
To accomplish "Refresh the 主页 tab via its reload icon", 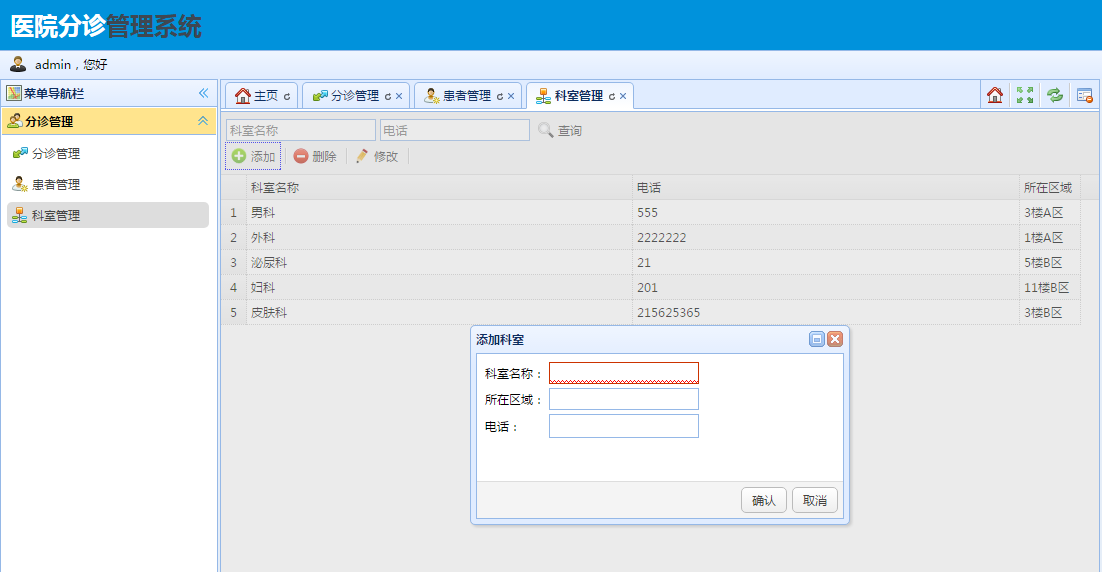I will [287, 96].
